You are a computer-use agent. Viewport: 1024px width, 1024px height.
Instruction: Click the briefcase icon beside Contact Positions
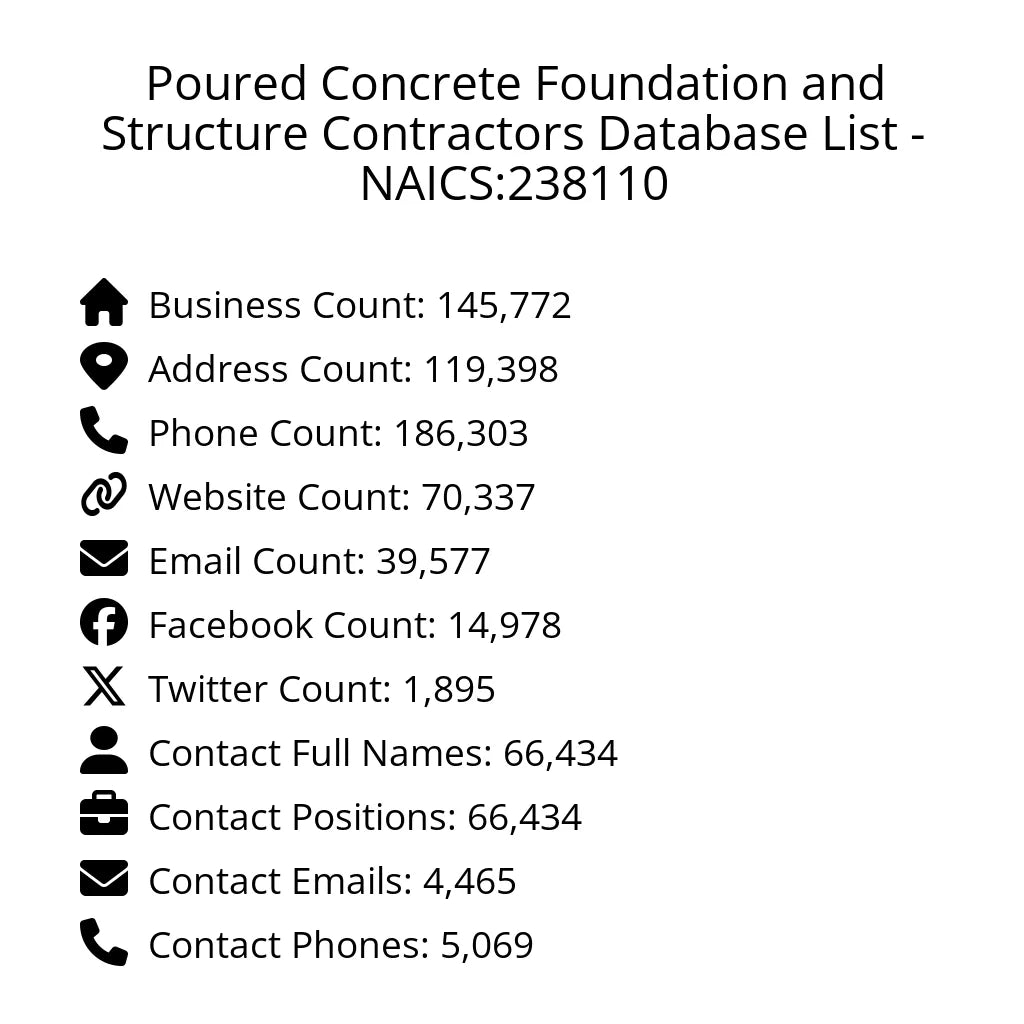pyautogui.click(x=104, y=815)
